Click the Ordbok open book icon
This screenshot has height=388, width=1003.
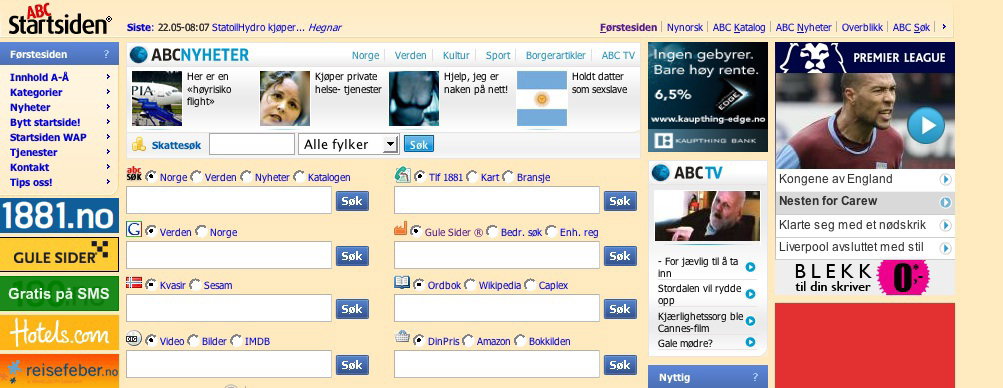pos(402,283)
